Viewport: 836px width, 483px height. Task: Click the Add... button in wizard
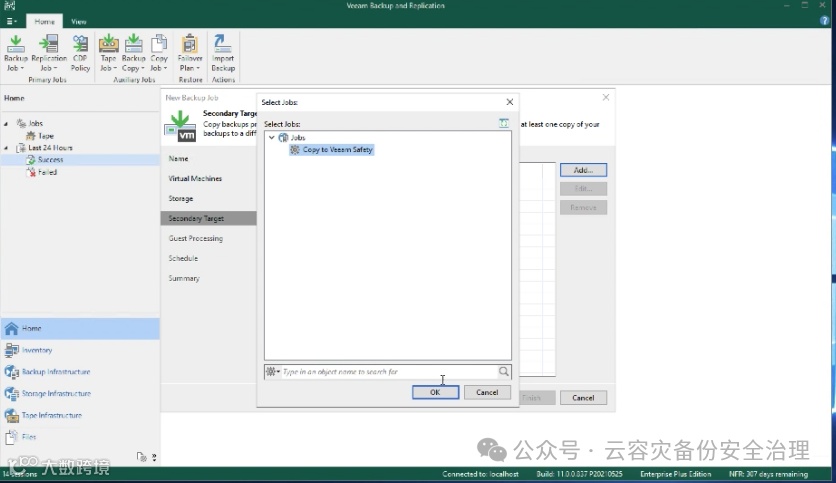583,170
